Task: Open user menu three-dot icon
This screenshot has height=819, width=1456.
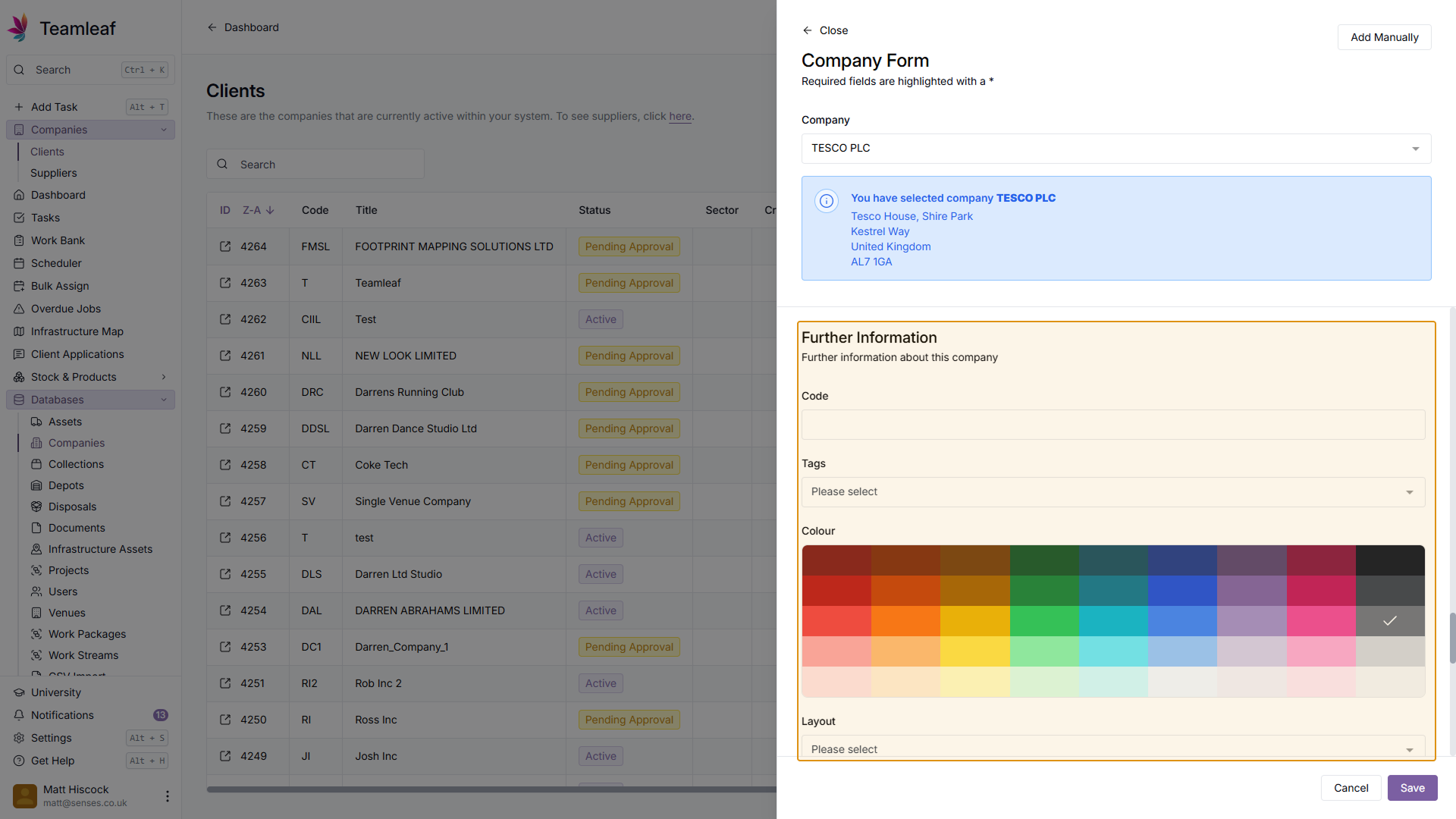Action: [167, 795]
